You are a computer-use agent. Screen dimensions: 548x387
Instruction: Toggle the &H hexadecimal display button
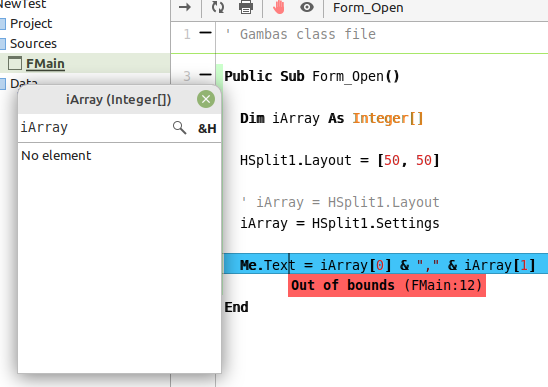click(x=207, y=129)
